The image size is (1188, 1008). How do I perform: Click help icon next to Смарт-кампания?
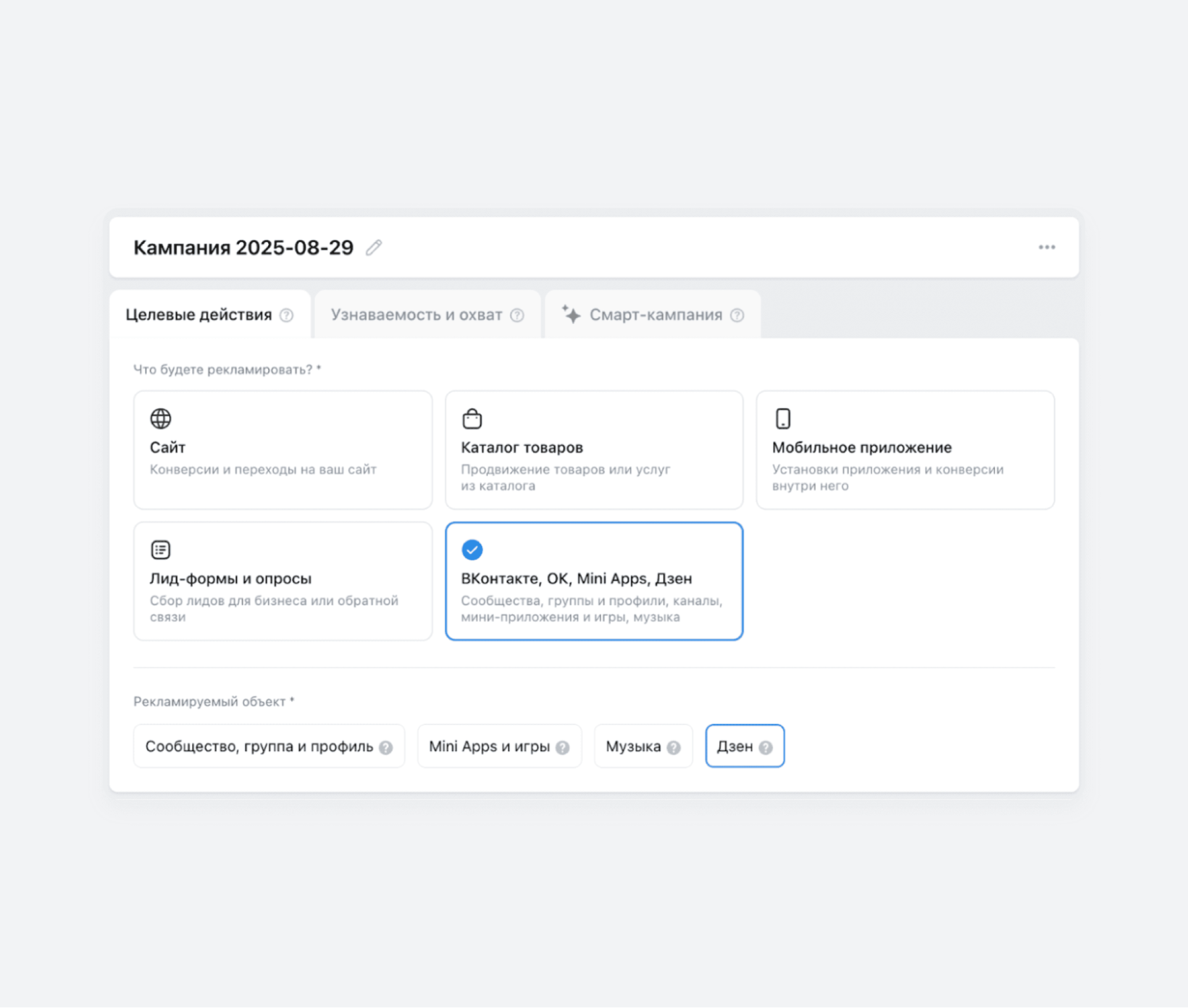(737, 315)
